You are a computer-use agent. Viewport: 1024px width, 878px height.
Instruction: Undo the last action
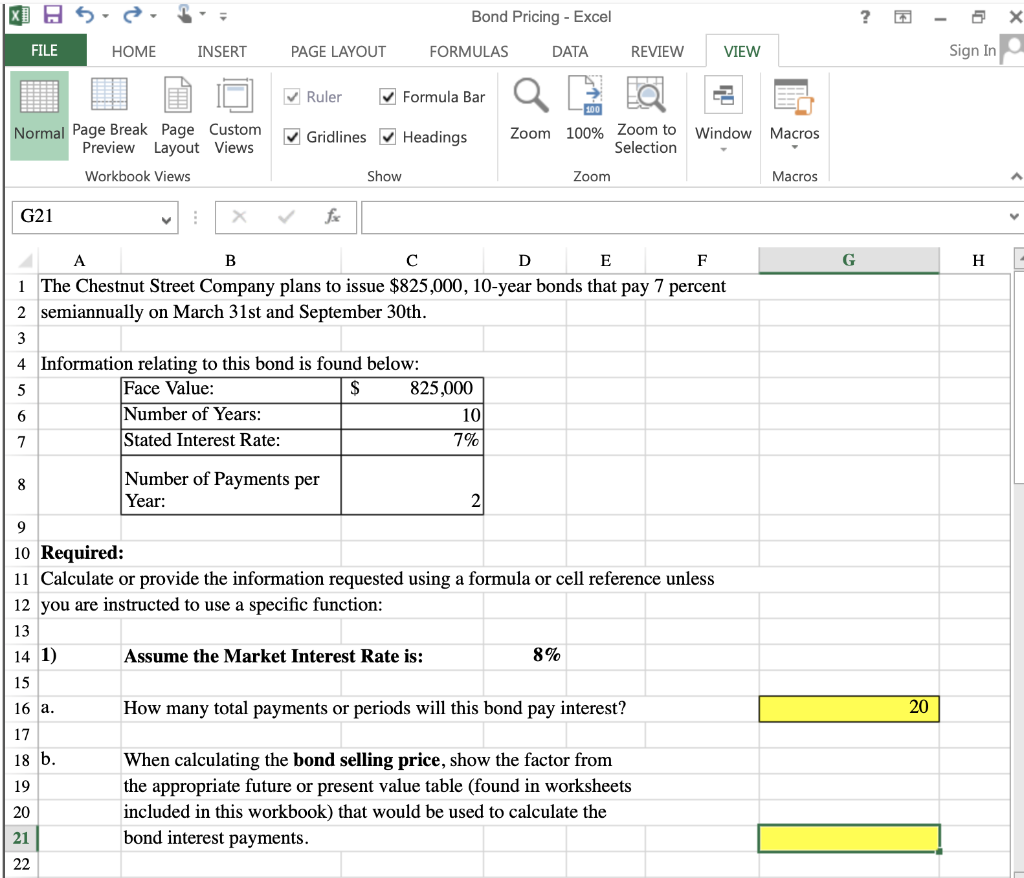tap(82, 14)
